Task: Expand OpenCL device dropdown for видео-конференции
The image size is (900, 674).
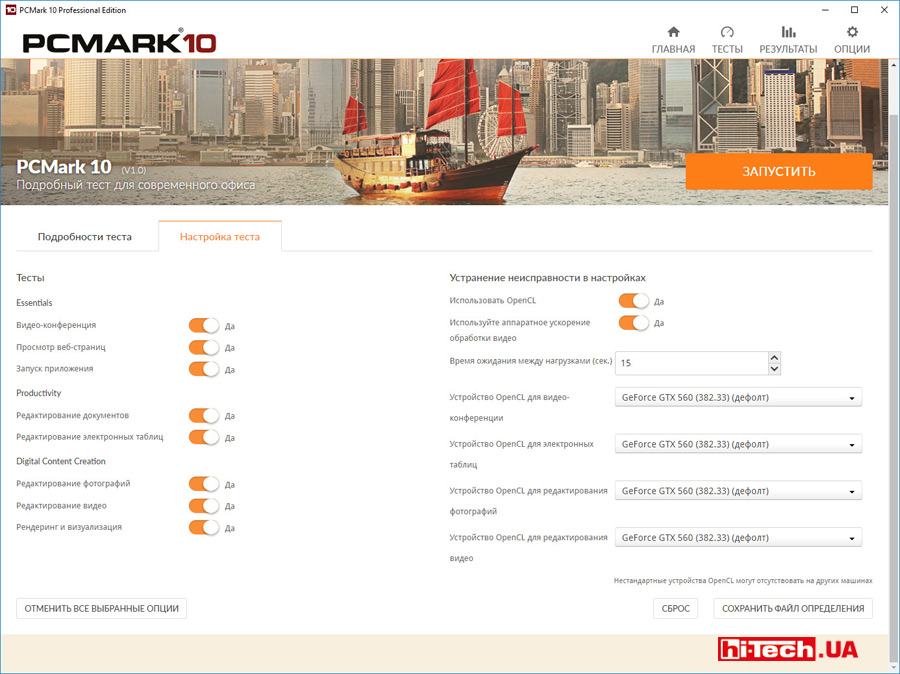Action: pyautogui.click(x=738, y=398)
